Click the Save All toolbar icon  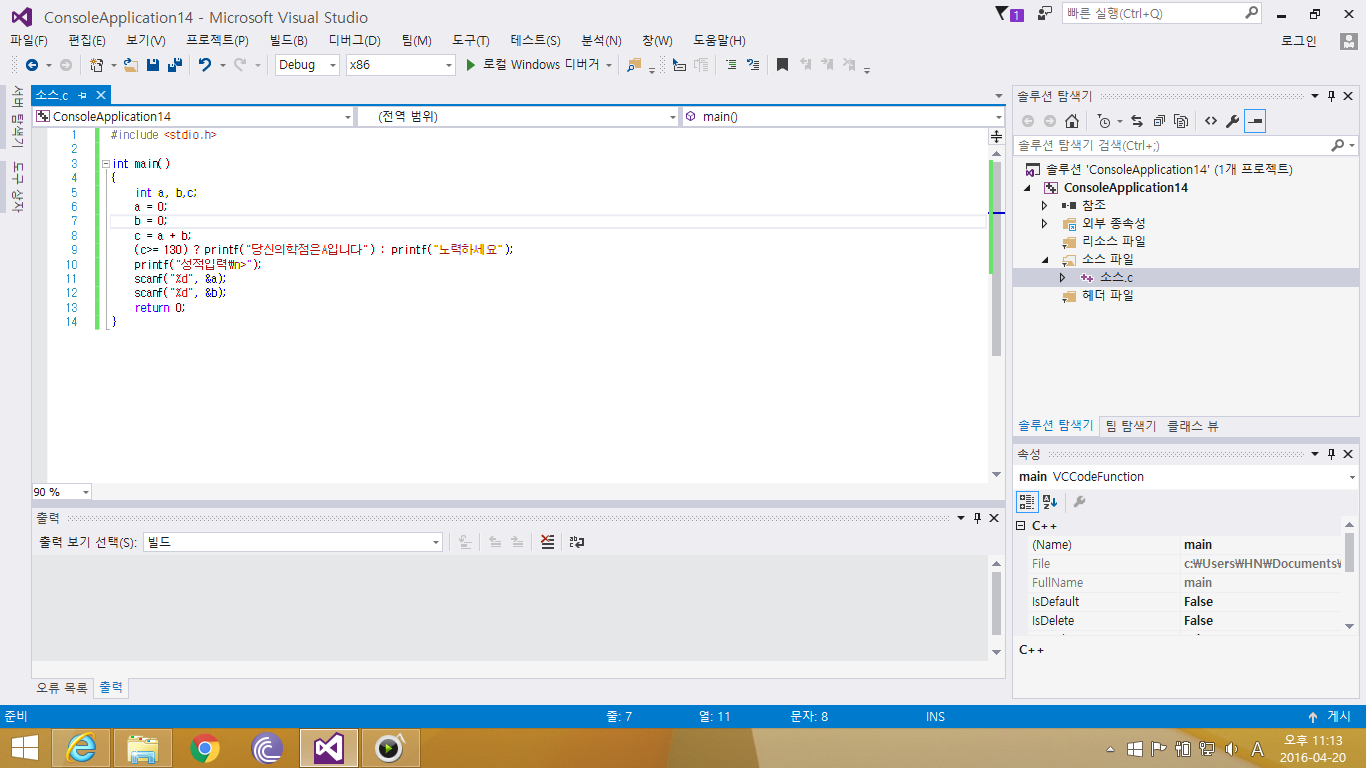pyautogui.click(x=175, y=65)
